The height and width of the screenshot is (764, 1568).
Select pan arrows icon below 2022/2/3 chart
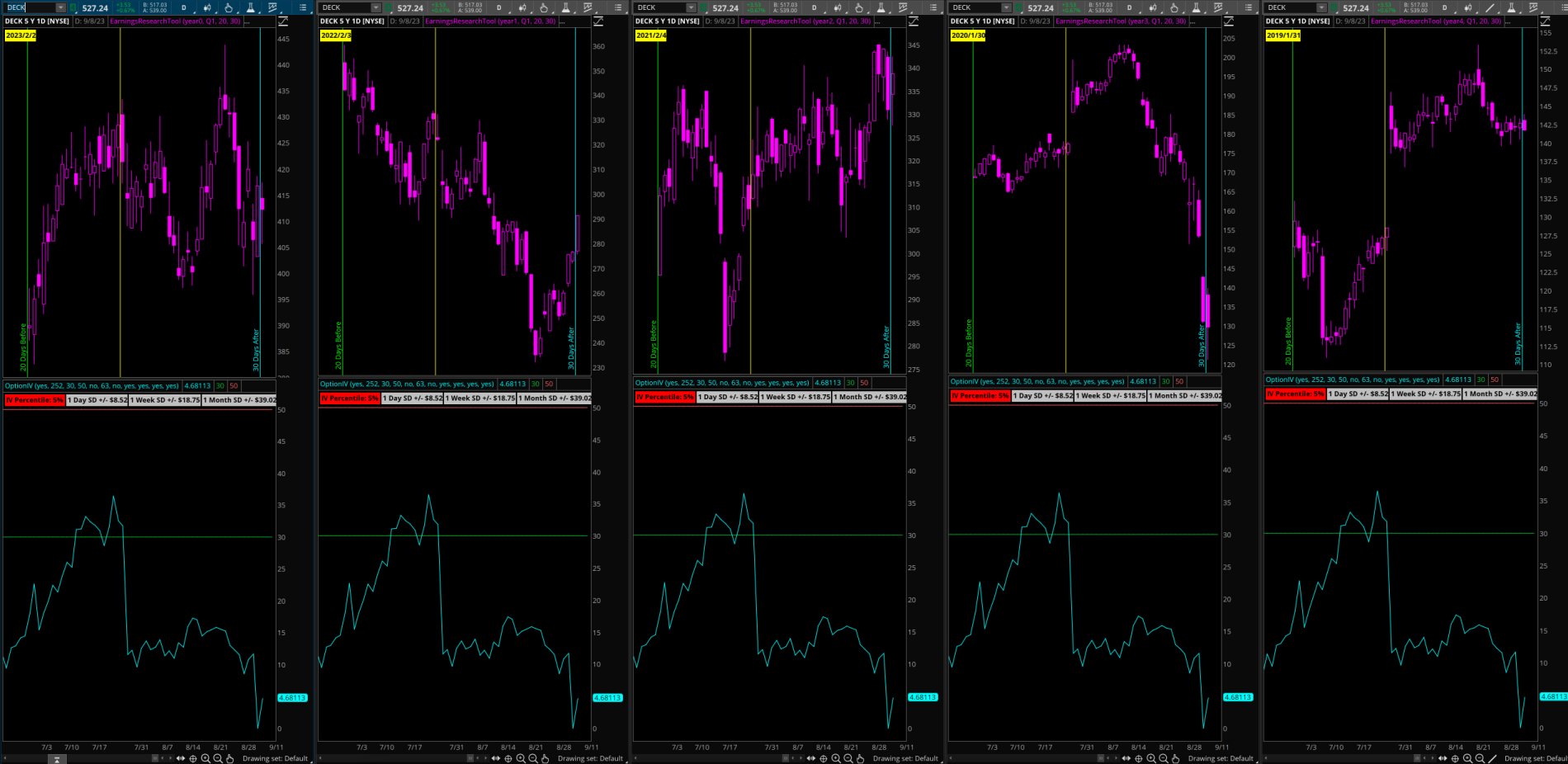(x=495, y=758)
